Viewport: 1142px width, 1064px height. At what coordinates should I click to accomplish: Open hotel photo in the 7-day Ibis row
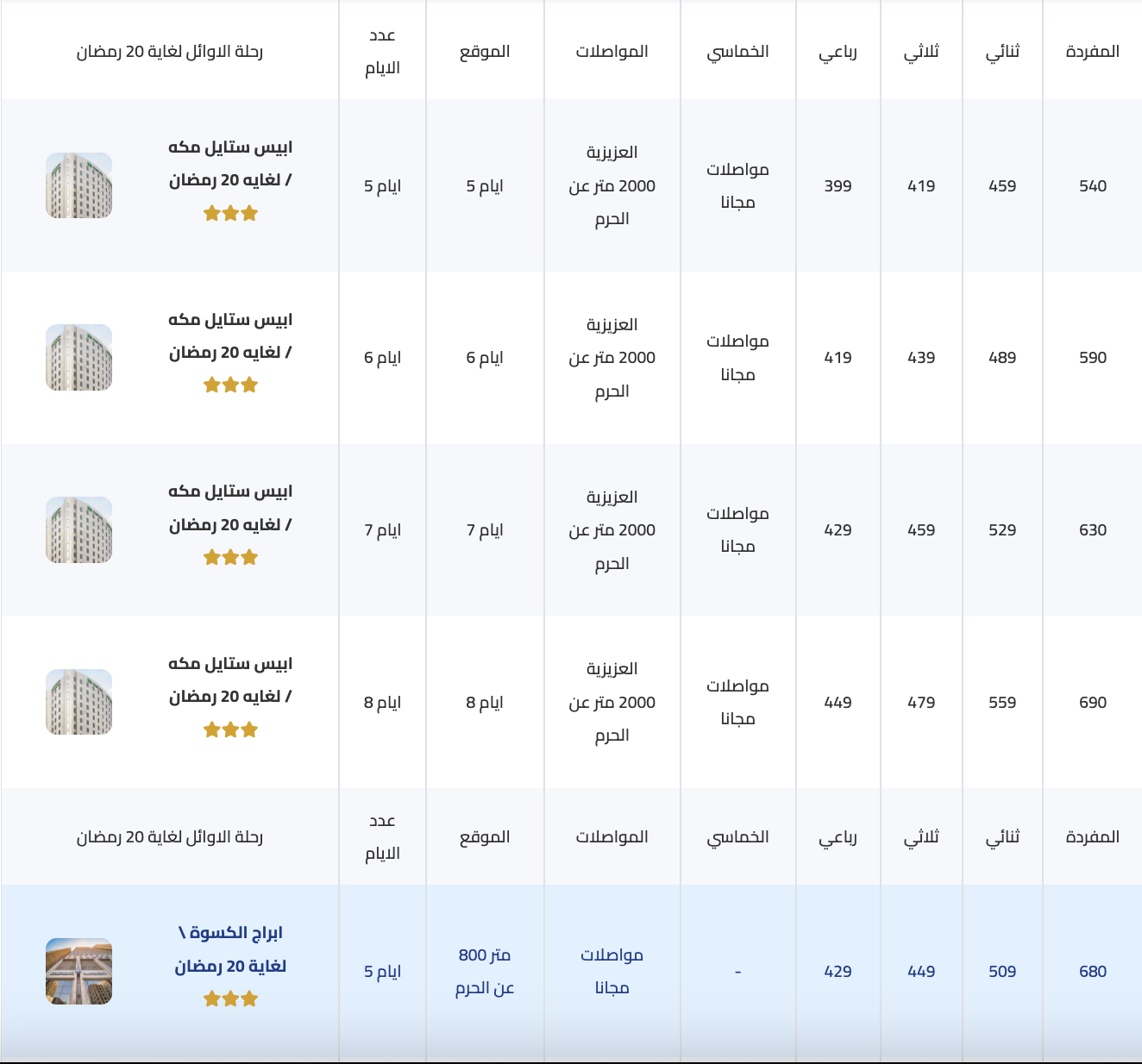(x=78, y=529)
